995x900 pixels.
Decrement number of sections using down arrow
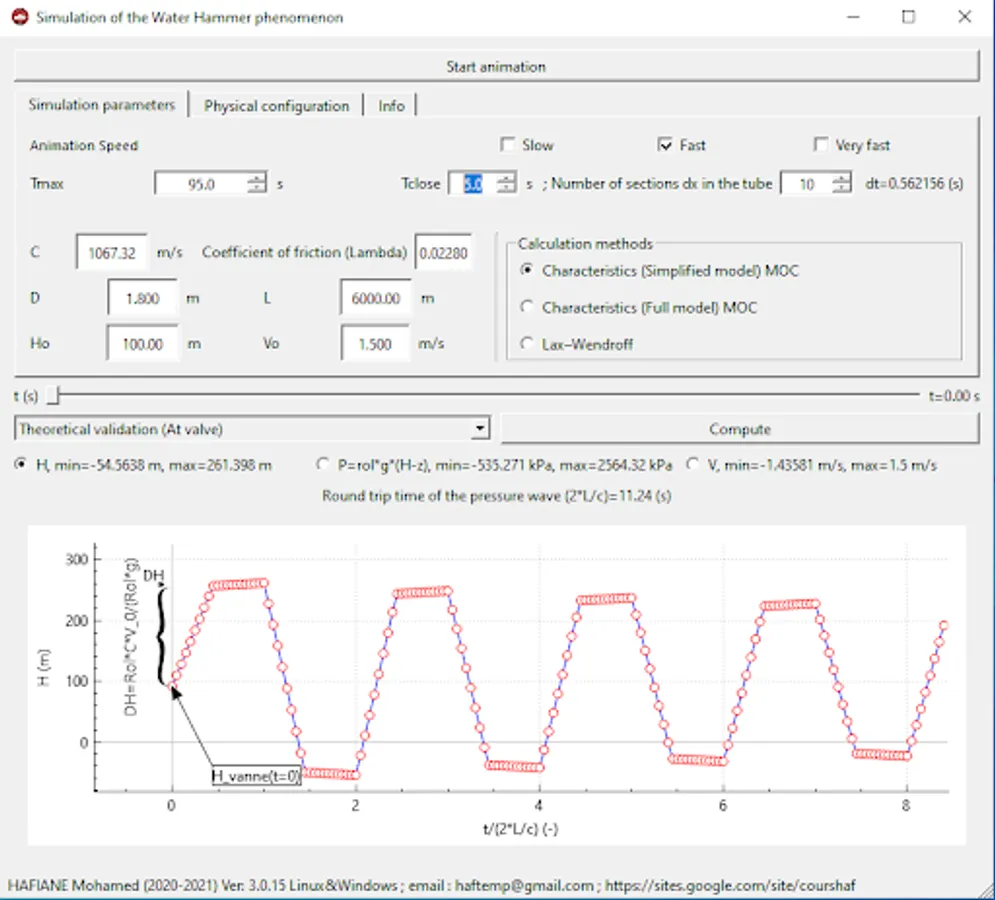(x=841, y=190)
